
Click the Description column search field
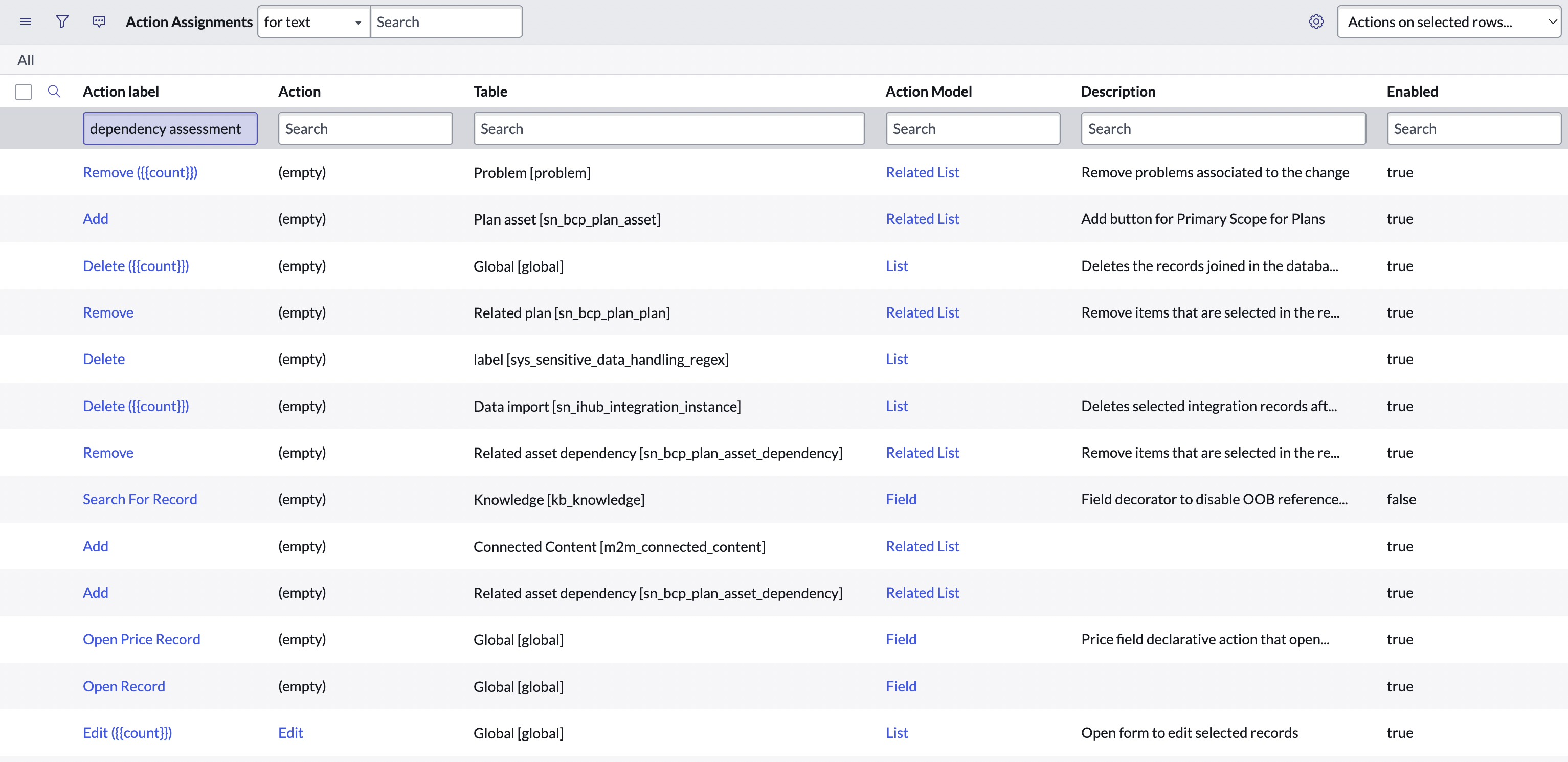pyautogui.click(x=1223, y=128)
